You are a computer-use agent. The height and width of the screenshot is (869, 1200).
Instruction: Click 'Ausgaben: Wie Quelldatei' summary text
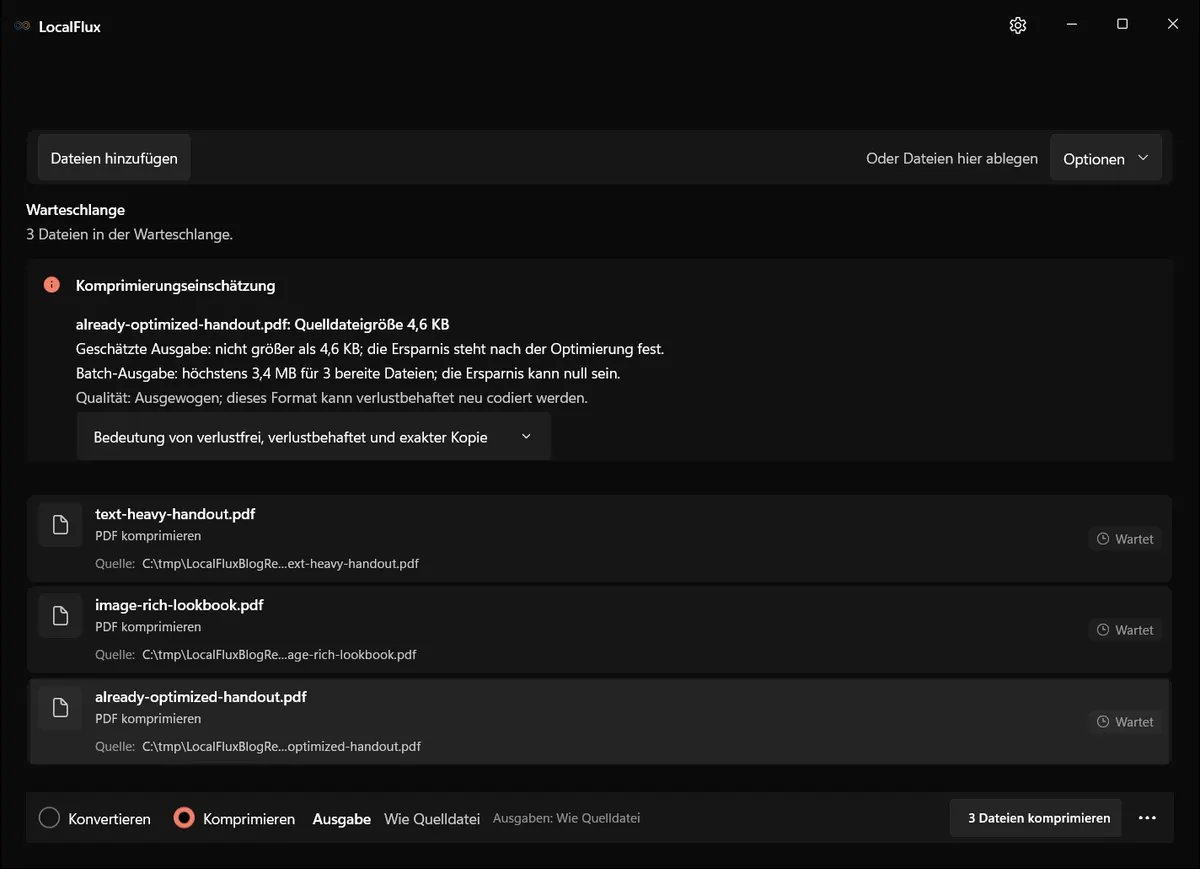click(x=567, y=818)
